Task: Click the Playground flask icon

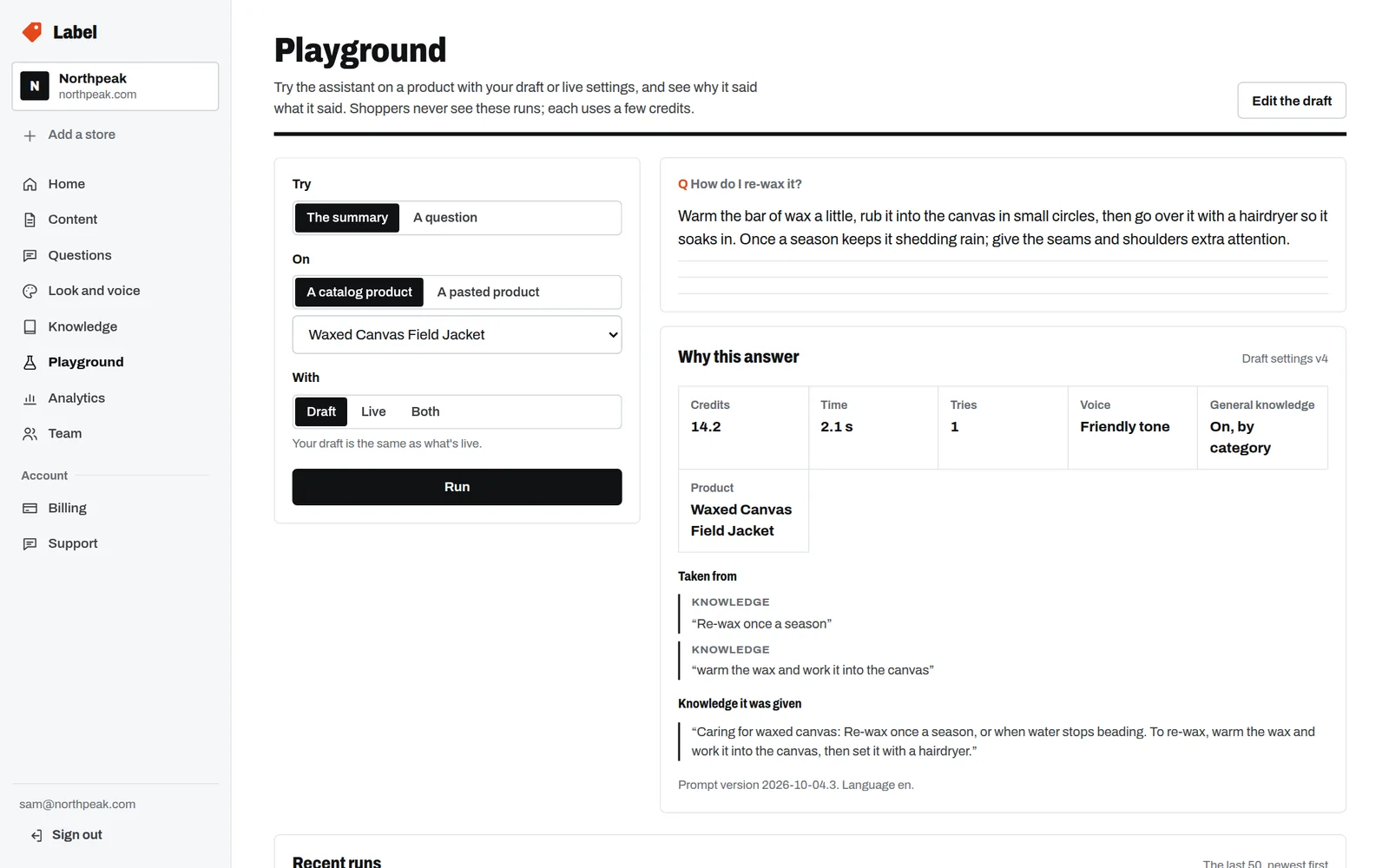Action: tap(30, 362)
